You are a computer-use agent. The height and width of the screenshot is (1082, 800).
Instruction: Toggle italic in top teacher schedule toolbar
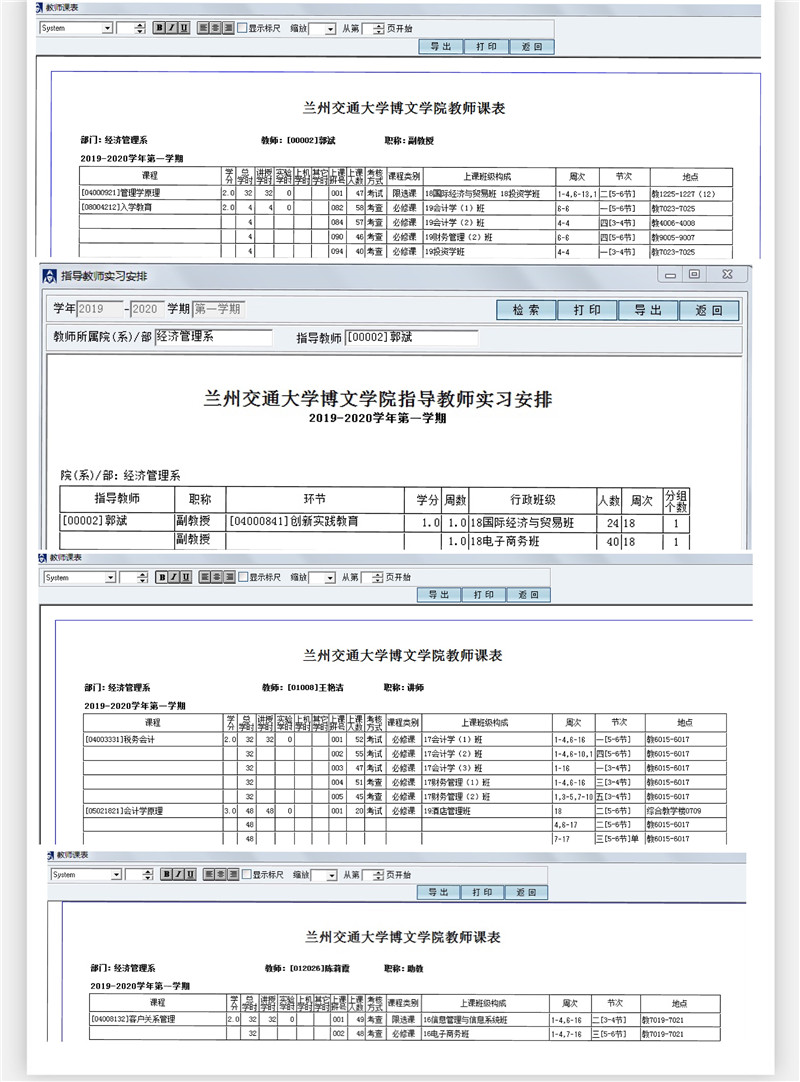pyautogui.click(x=171, y=28)
